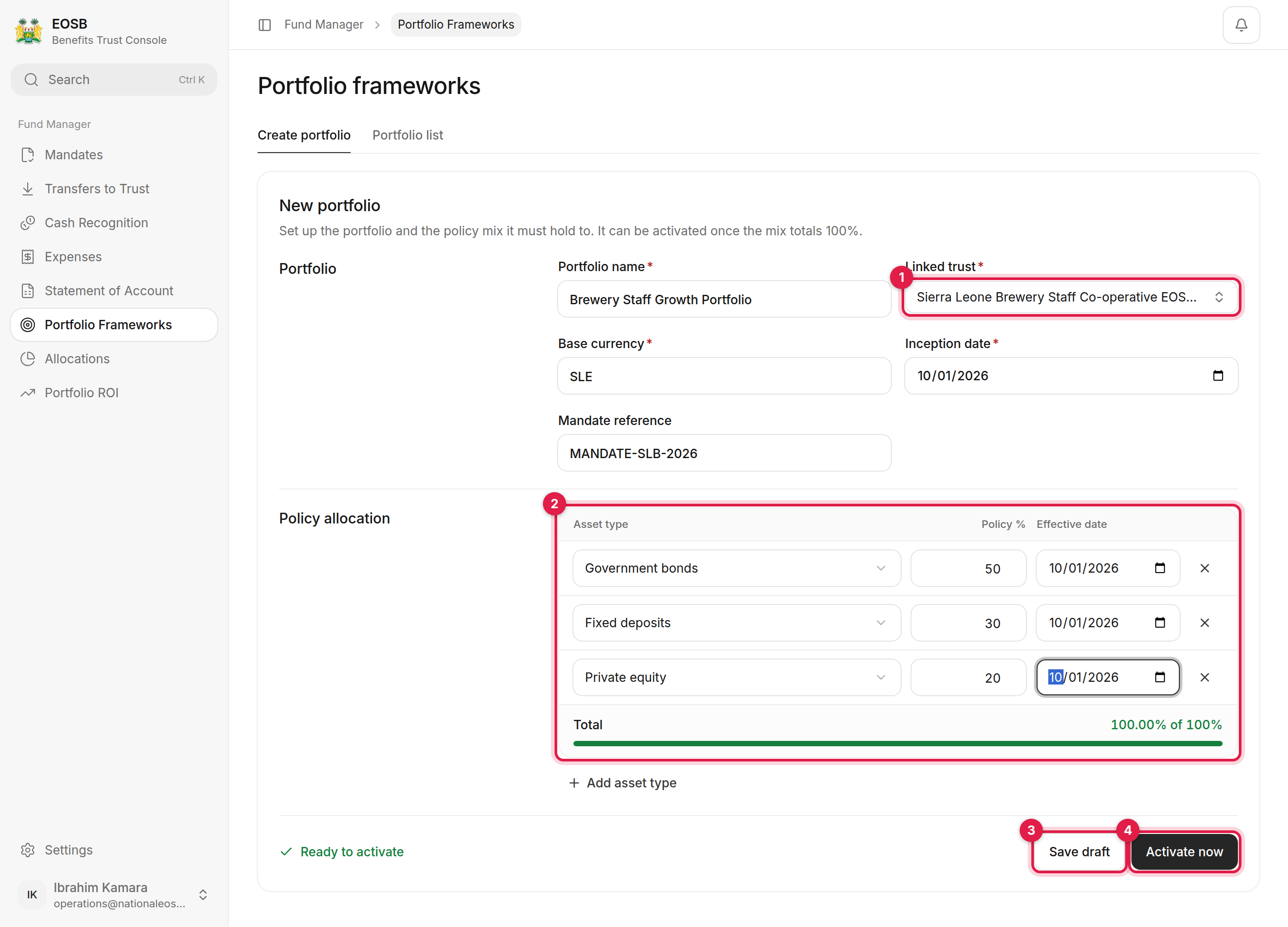The height and width of the screenshot is (927, 1288).
Task: Click the Base currency field
Action: tap(724, 376)
